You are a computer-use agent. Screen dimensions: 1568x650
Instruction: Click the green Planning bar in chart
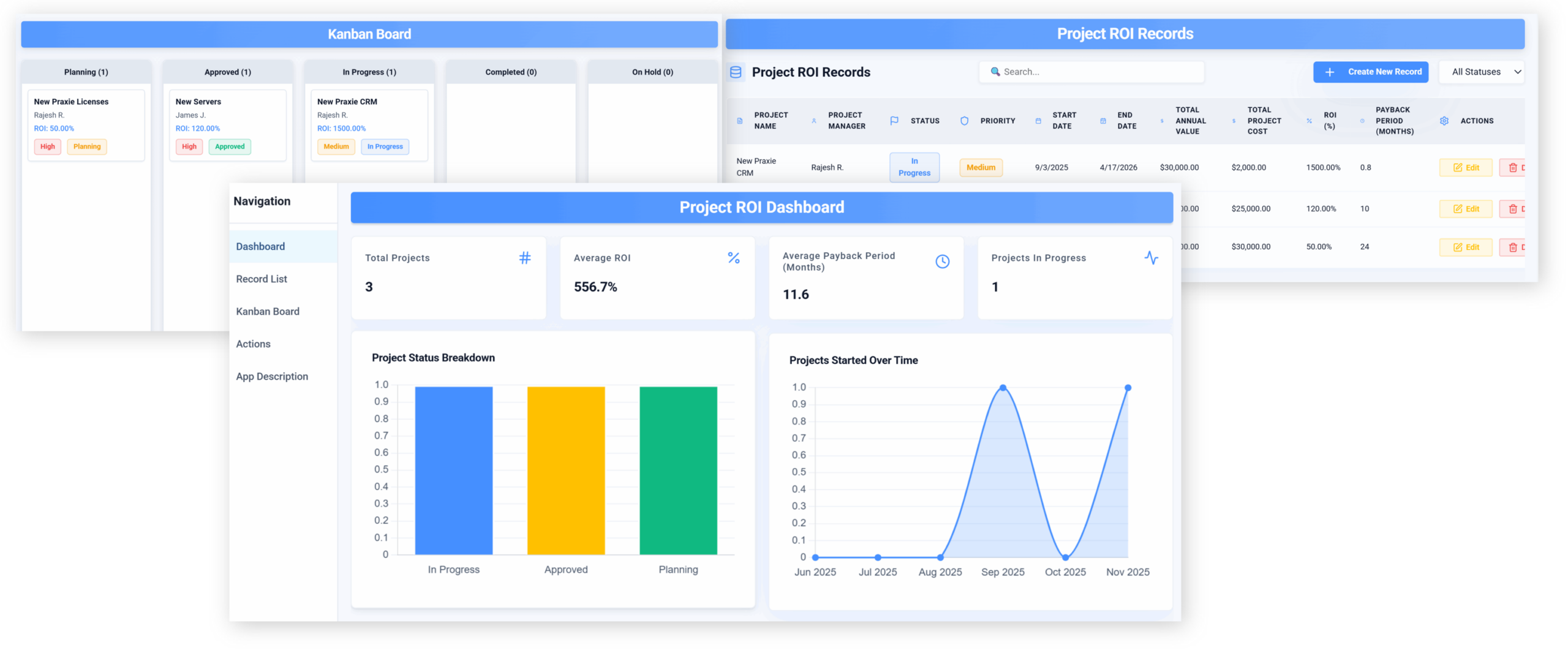click(x=678, y=471)
